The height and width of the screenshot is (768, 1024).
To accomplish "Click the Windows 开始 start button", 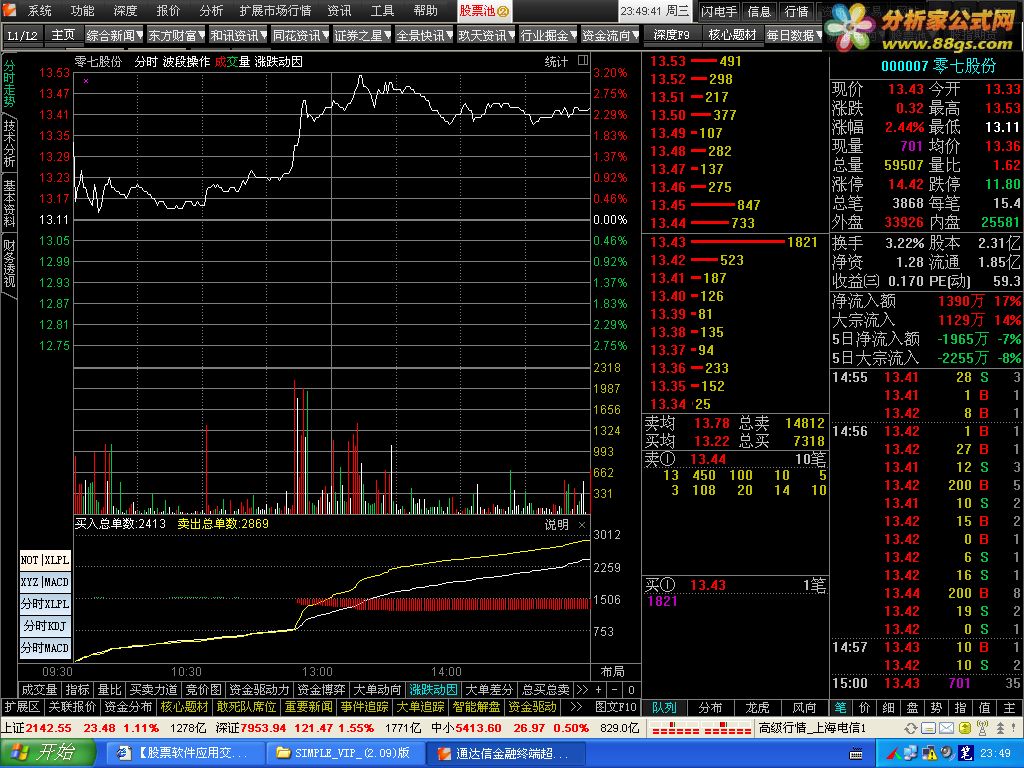I will [47, 753].
